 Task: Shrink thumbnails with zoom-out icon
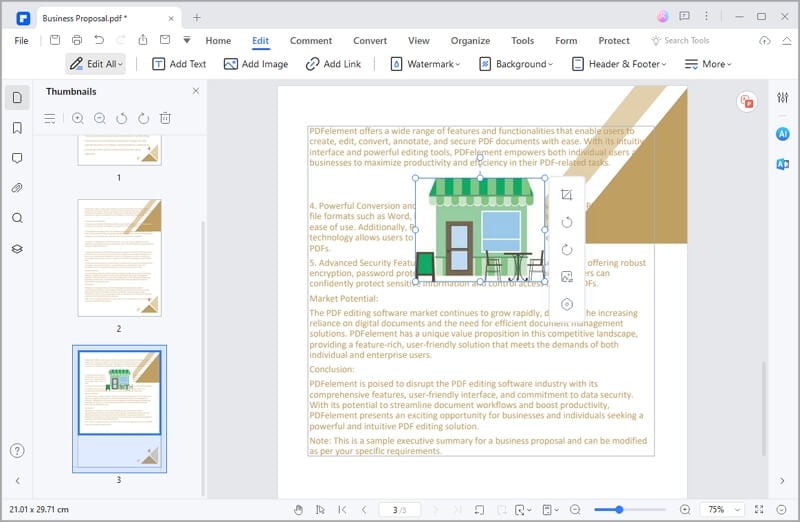(99, 118)
